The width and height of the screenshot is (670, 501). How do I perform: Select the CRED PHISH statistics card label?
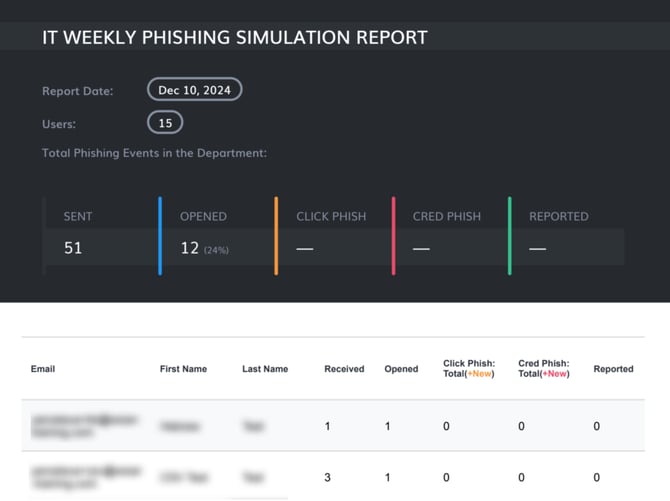(446, 216)
